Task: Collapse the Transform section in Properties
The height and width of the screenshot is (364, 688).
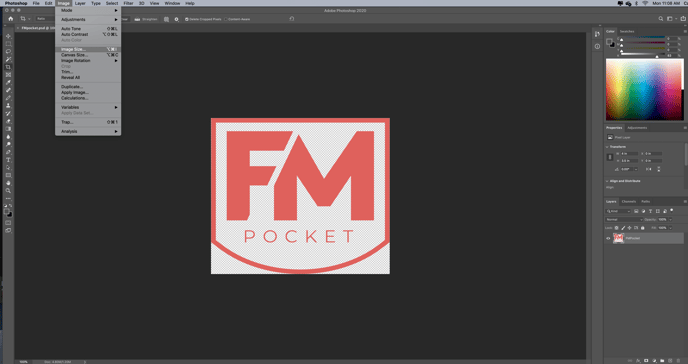Action: pos(607,146)
